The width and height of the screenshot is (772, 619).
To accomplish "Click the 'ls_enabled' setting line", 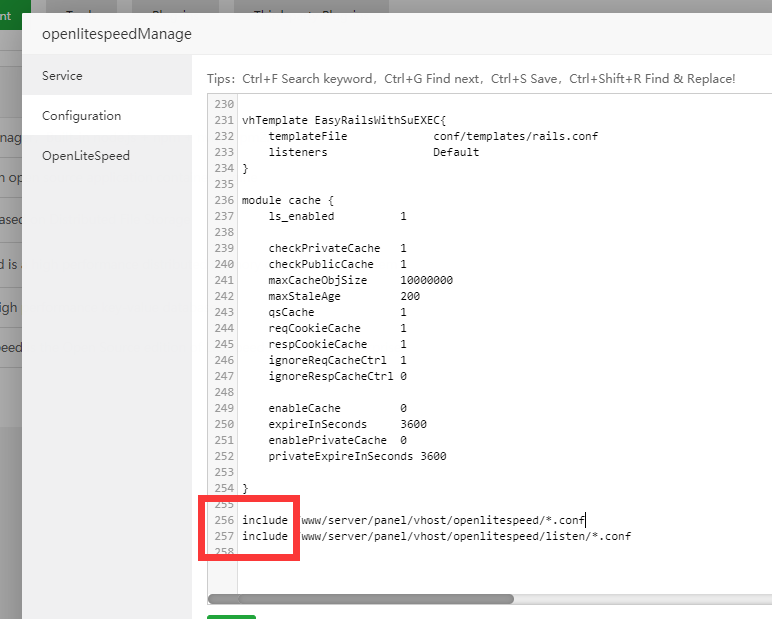I will click(x=301, y=216).
